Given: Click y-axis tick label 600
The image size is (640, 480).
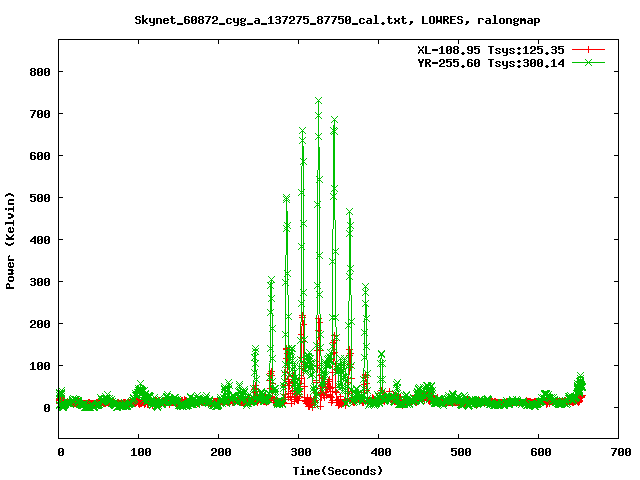Looking at the screenshot, I should click(x=40, y=156).
